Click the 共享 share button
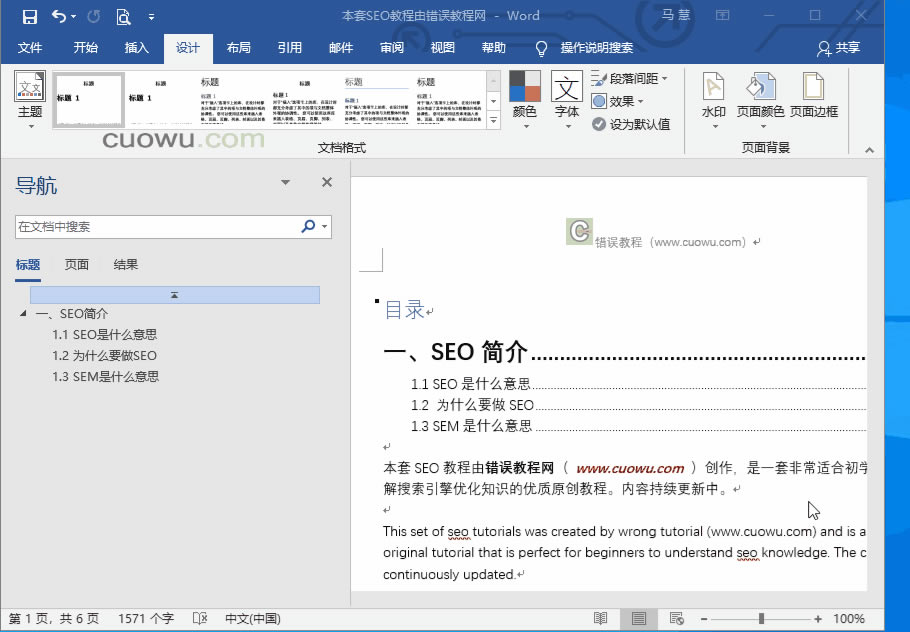Screen dimensions: 910x632 tap(838, 48)
